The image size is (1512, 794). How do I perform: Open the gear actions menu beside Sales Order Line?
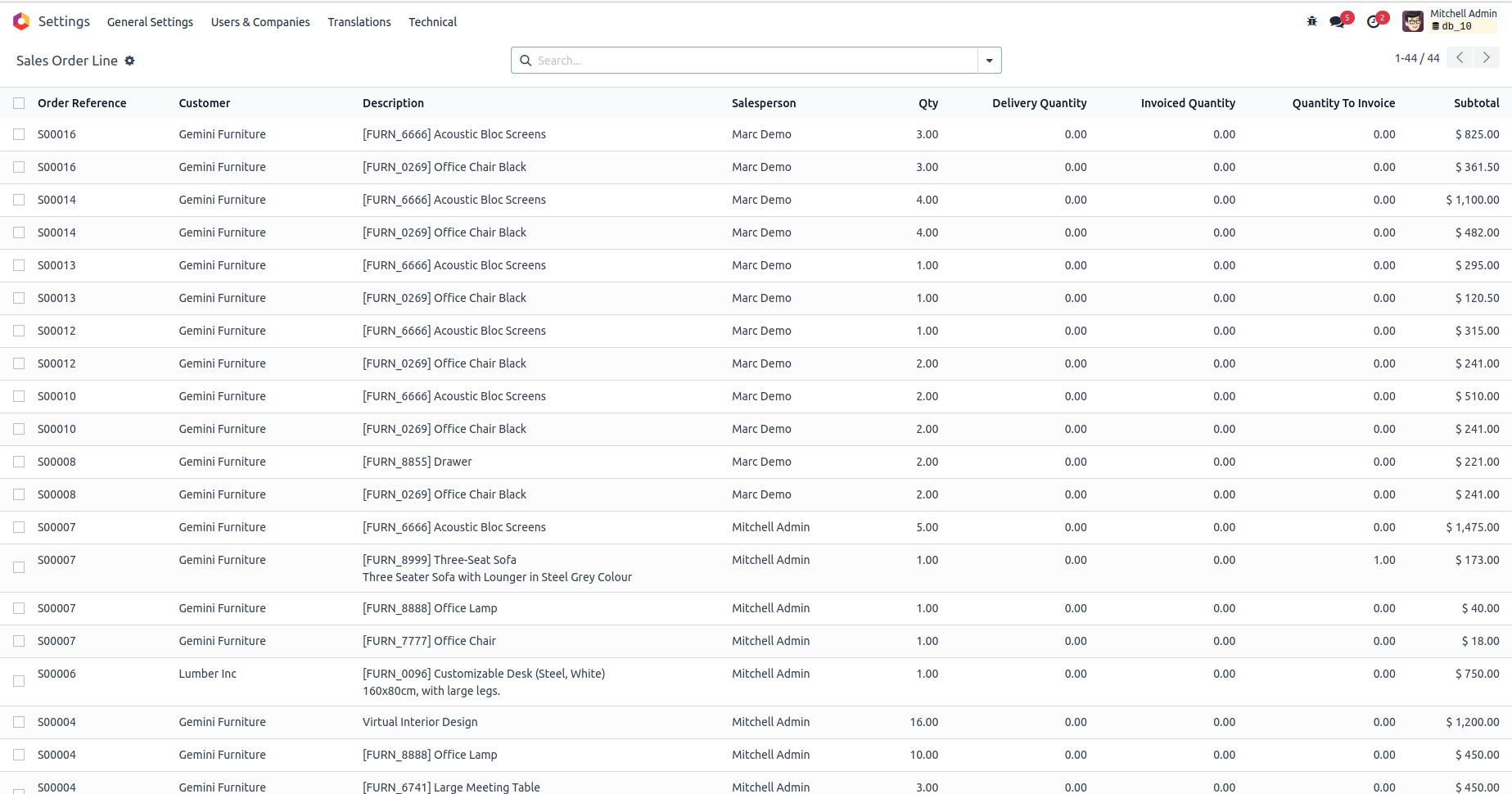(x=129, y=61)
